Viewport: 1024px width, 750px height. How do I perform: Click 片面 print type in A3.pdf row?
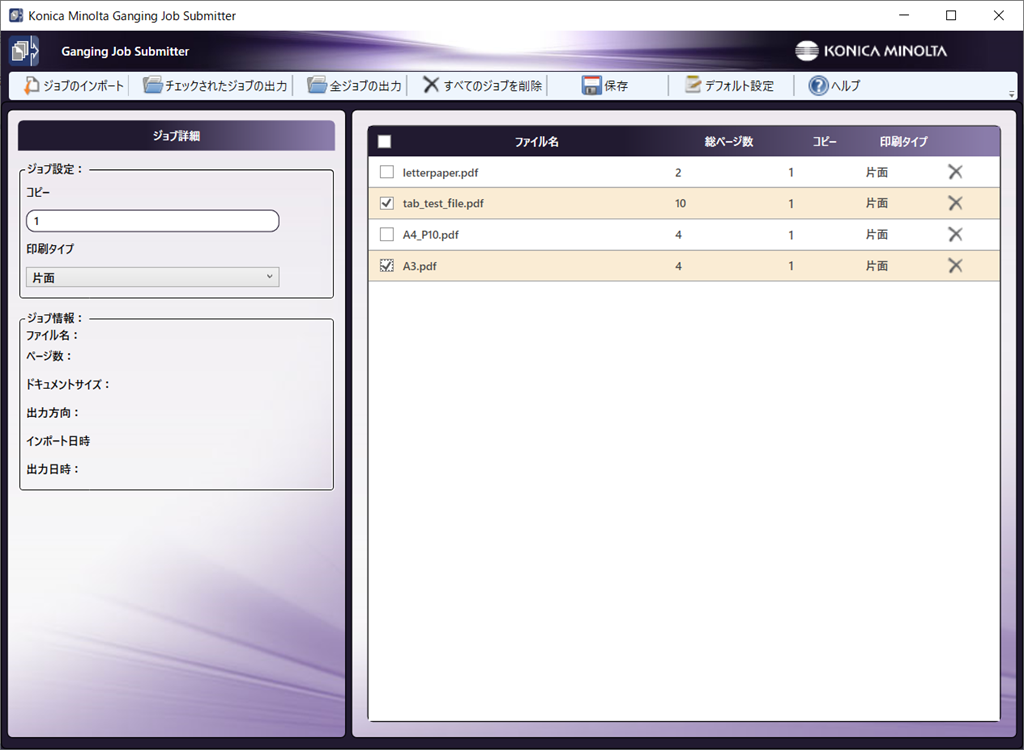(x=876, y=266)
